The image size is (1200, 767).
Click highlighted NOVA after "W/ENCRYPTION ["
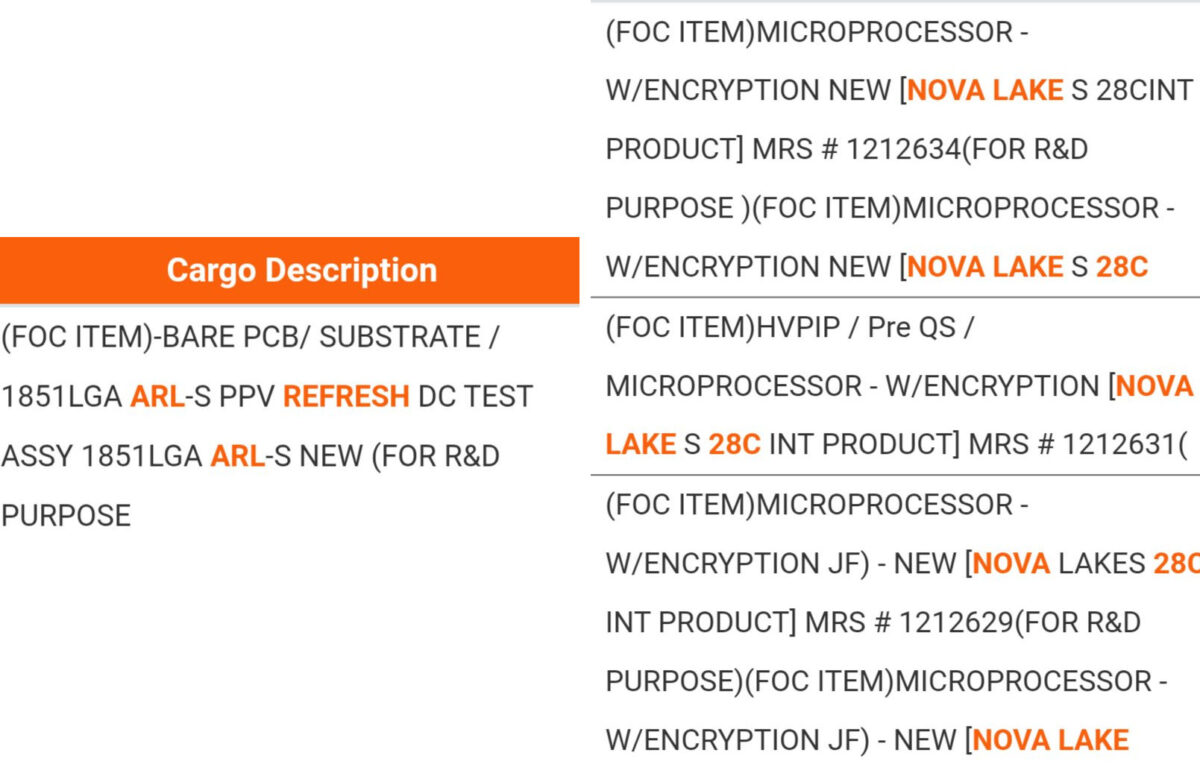tap(1154, 386)
